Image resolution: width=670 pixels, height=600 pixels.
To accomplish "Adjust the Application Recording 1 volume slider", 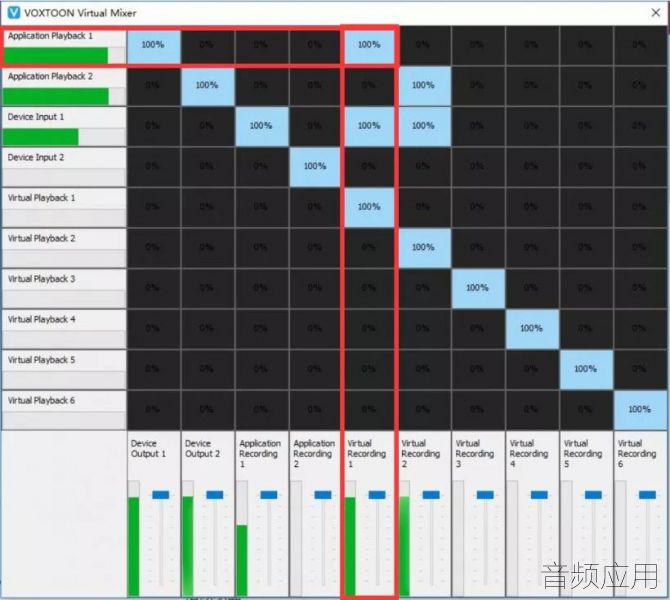I will [269, 495].
